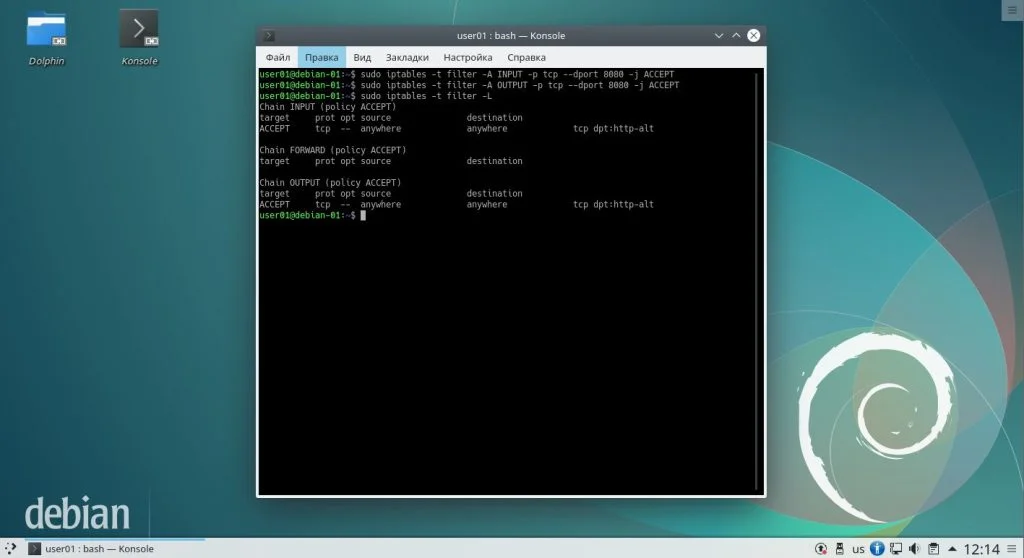Open the Файл menu
This screenshot has width=1024, height=558.
point(278,57)
